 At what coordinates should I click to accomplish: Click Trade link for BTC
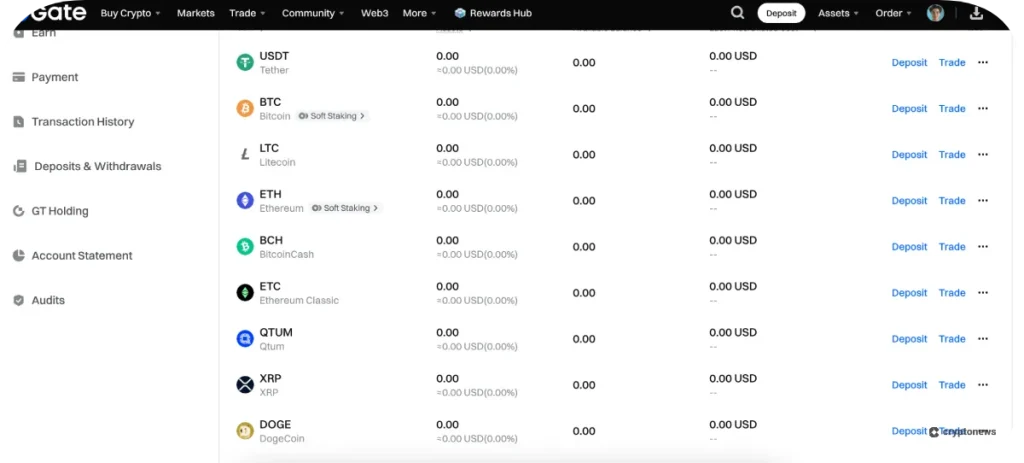tap(952, 108)
